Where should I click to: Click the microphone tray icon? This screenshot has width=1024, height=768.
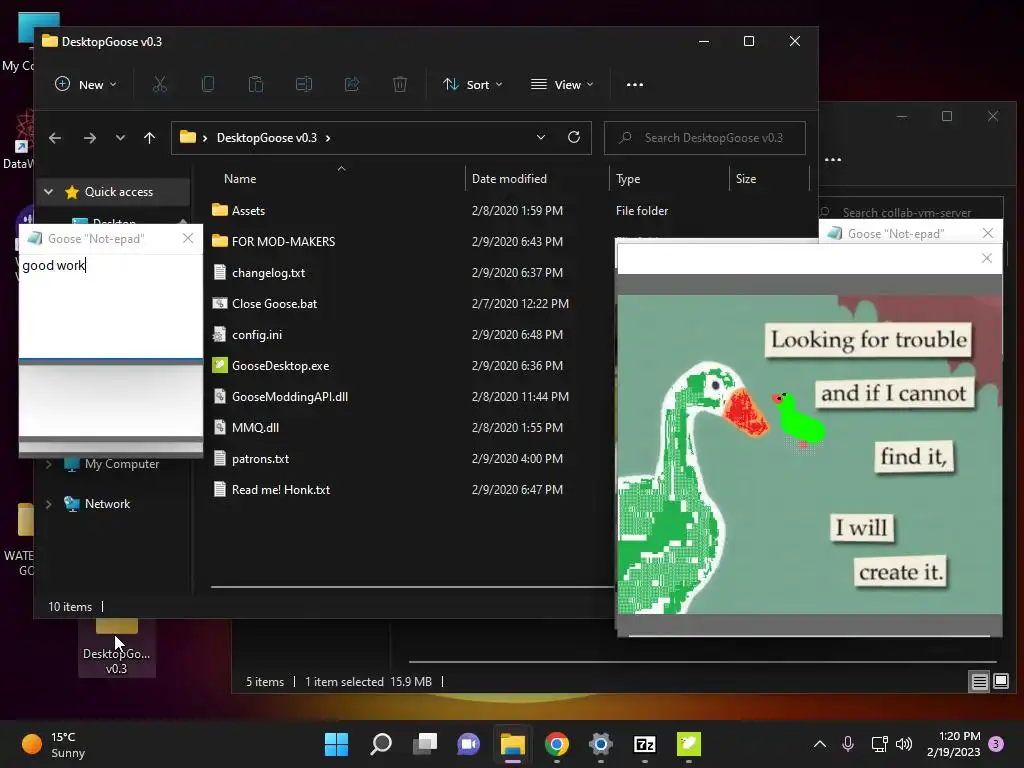click(848, 744)
